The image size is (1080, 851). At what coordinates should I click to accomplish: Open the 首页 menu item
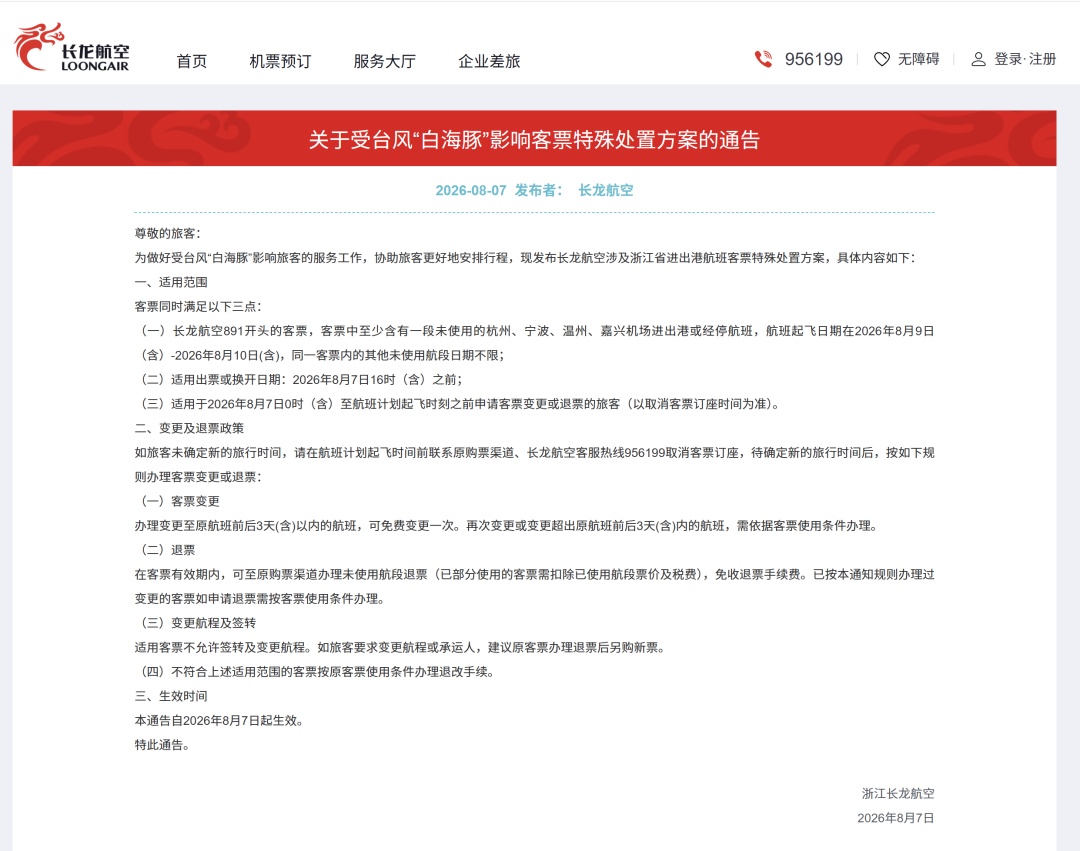coord(191,61)
